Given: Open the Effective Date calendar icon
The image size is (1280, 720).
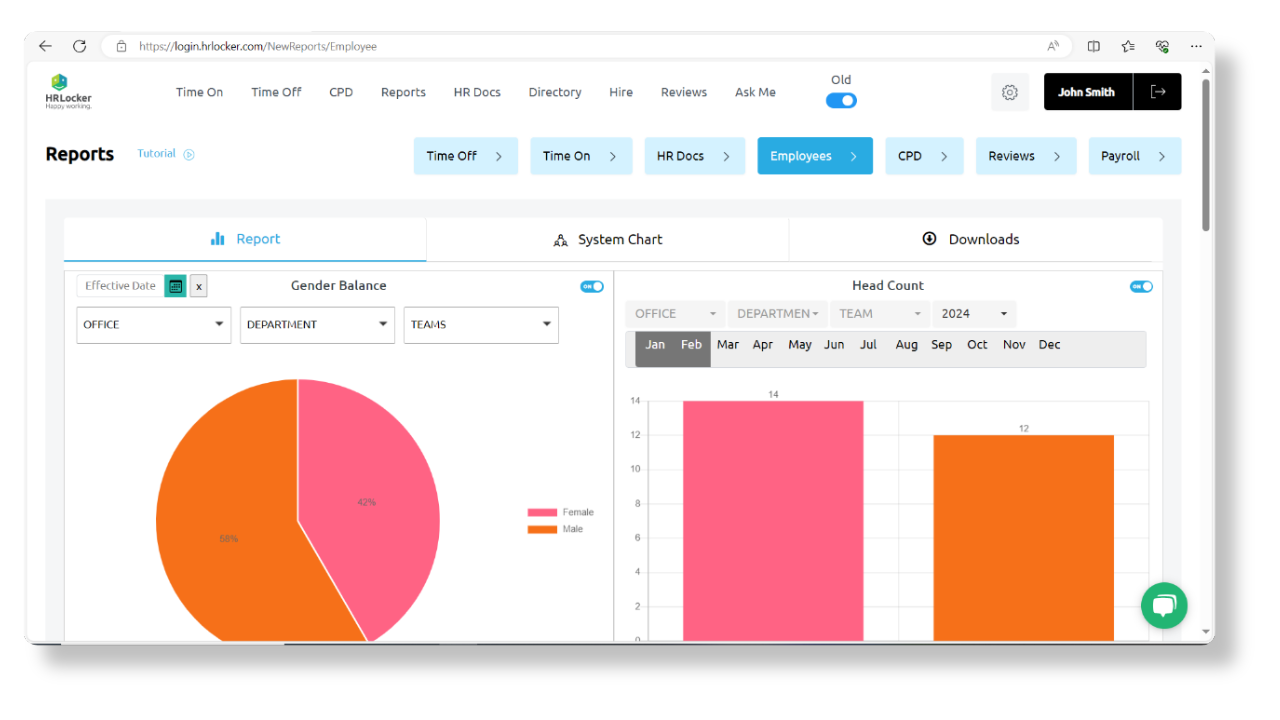Looking at the screenshot, I should (x=175, y=286).
